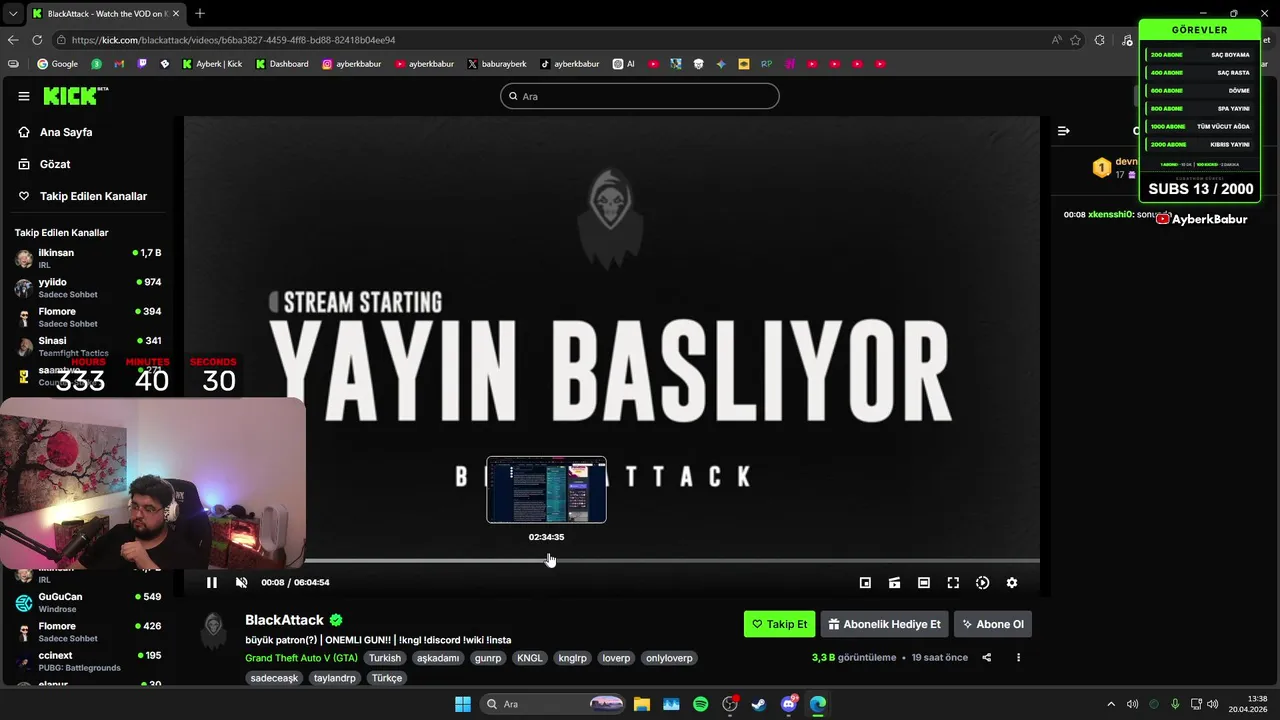This screenshot has height=720, width=1280.
Task: Click Abonelik Hediye Et button
Action: pos(885,624)
